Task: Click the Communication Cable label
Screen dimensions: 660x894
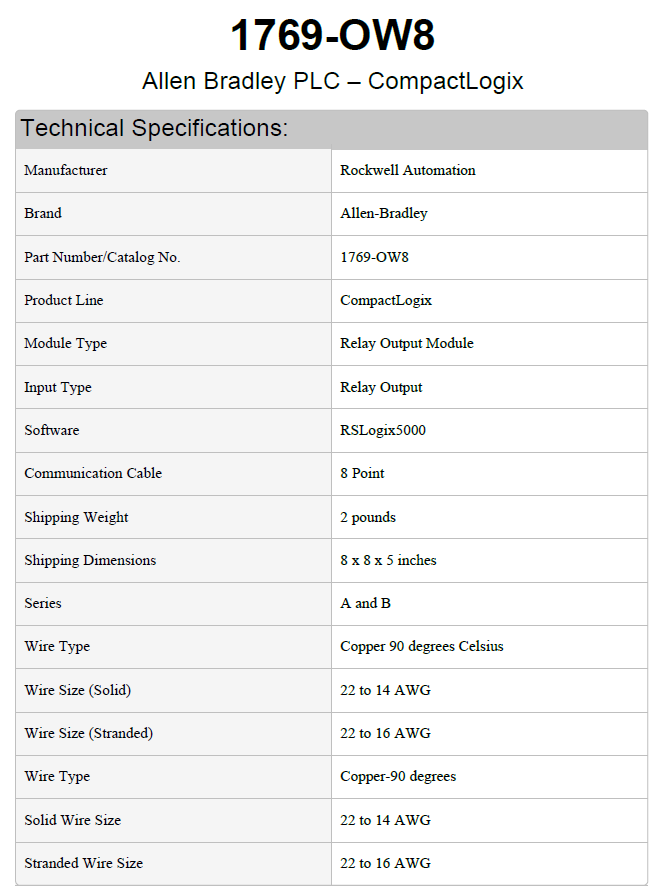Action: (x=93, y=474)
